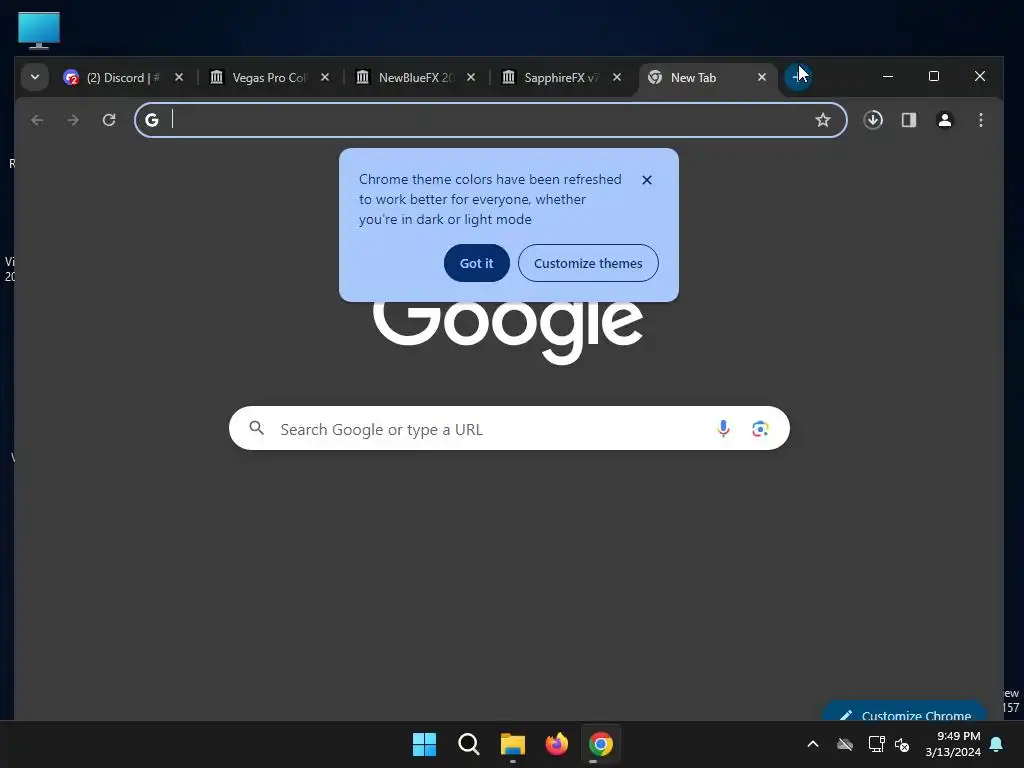Screen dimensions: 1024x768
Task: Click the magnifier icon in search box
Action: coord(257,428)
